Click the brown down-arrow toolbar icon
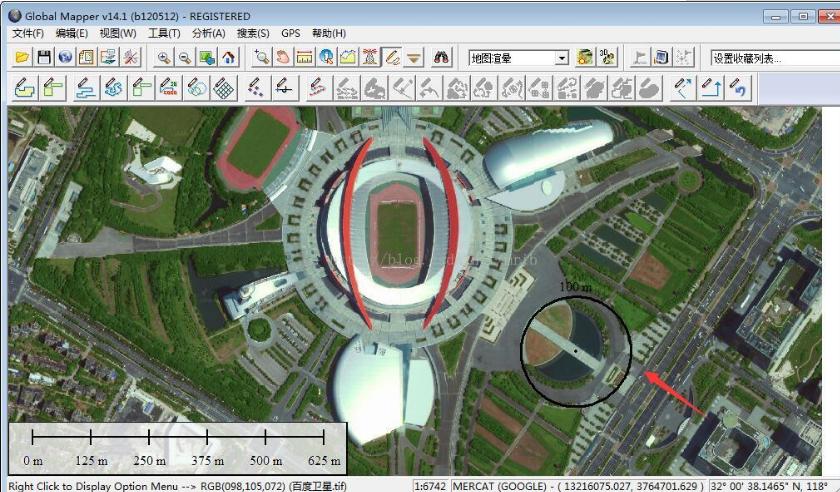The height and width of the screenshot is (492, 840). (x=414, y=57)
